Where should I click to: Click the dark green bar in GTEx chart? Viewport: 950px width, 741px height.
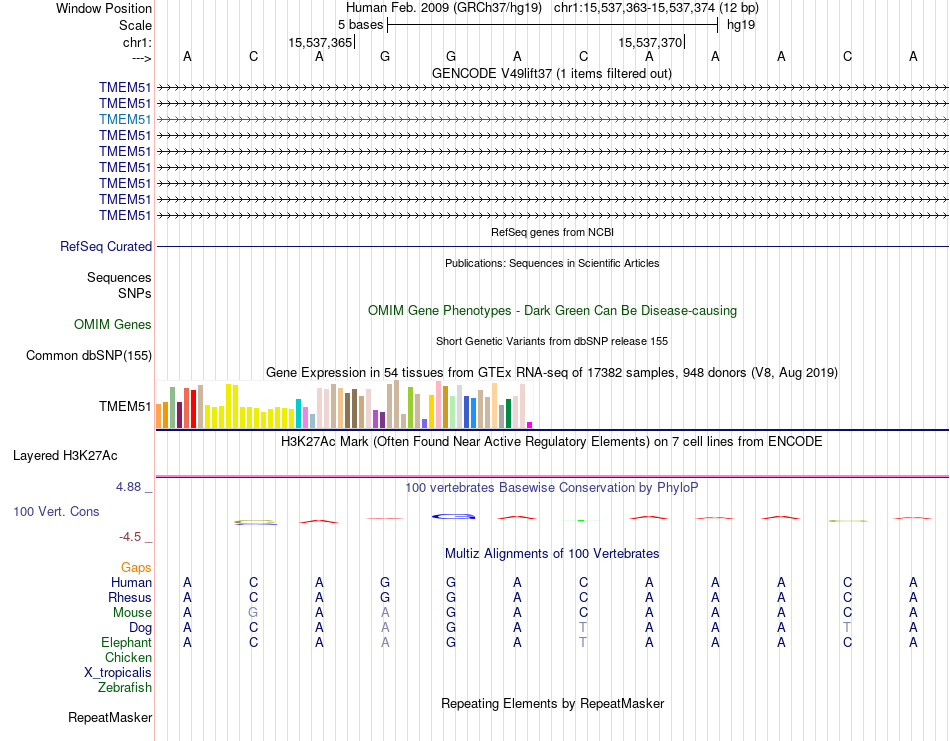point(508,414)
